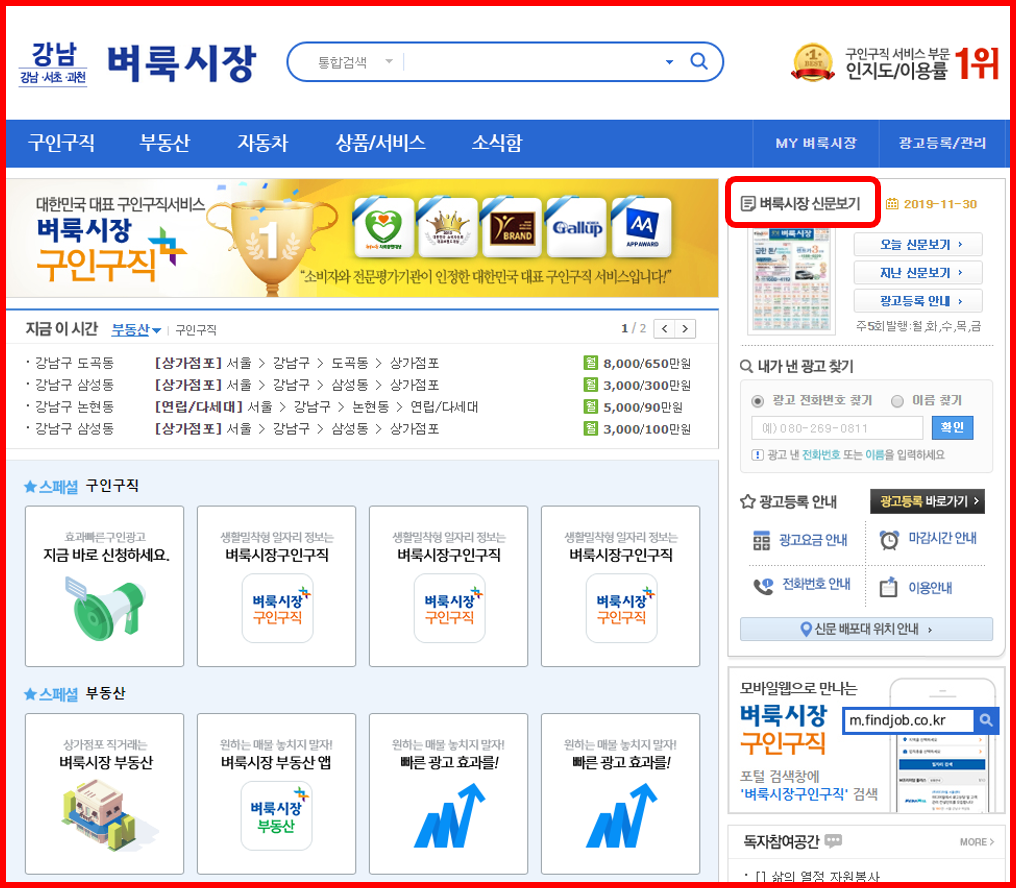1016x888 pixels.
Task: Click the speech bubble icon by 독자참여공간
Action: pyautogui.click(x=833, y=841)
